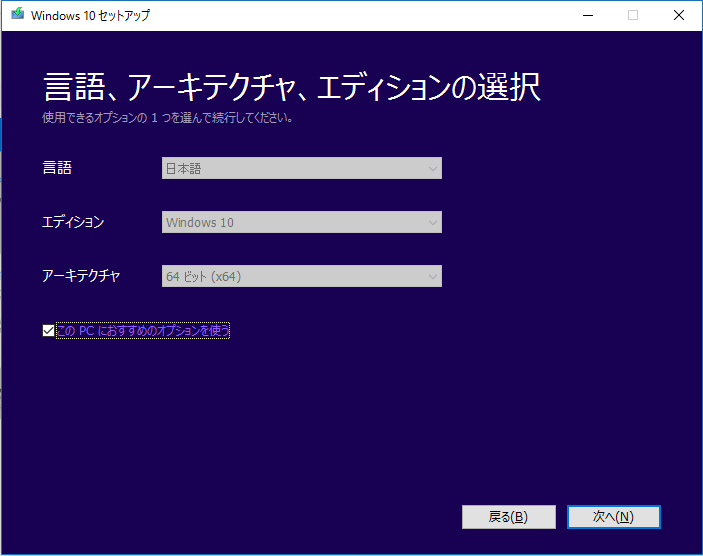703x556 pixels.
Task: Click the 'Windows 10 セットアップ' title text
Action: [91, 15]
